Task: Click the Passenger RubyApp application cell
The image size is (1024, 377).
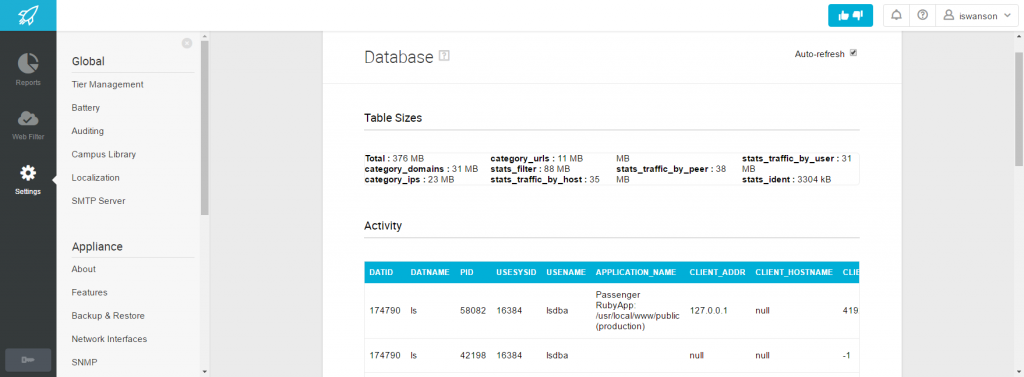Action: pyautogui.click(x=638, y=311)
